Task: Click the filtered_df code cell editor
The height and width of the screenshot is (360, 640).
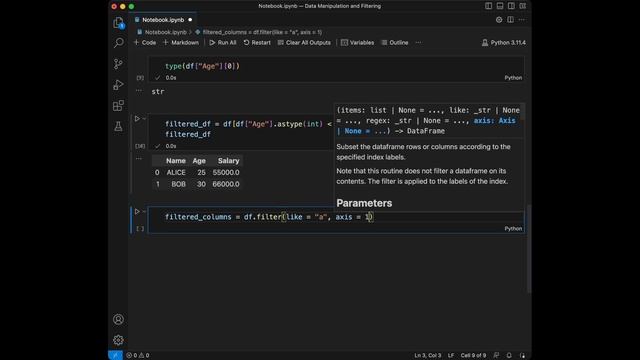Action: pos(241,129)
